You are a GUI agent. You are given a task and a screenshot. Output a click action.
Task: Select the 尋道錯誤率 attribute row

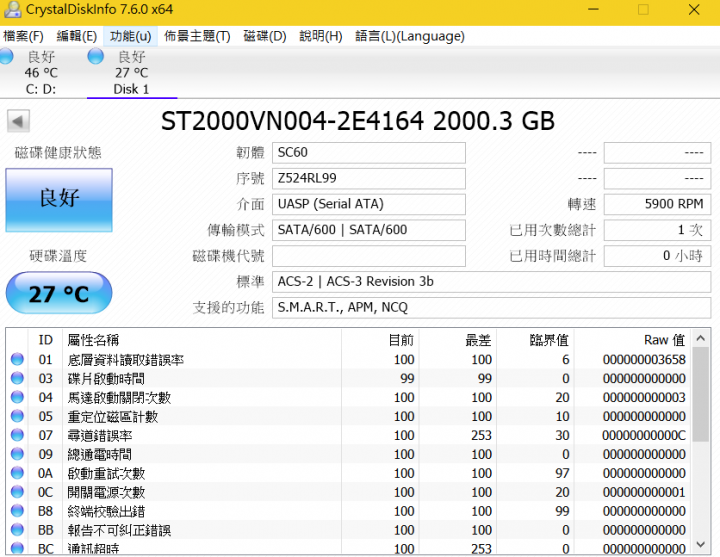coord(349,435)
